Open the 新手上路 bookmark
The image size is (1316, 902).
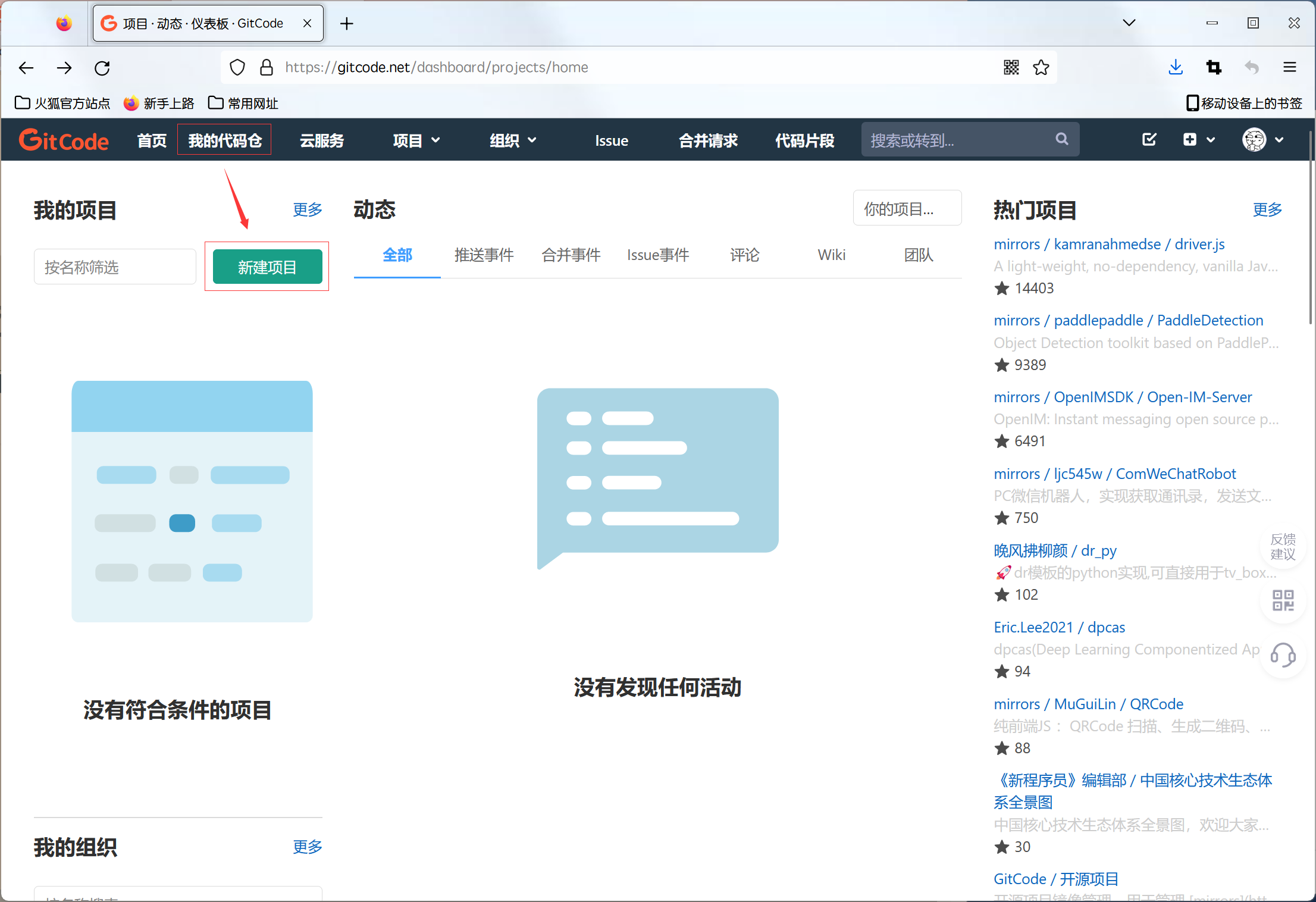coord(159,103)
